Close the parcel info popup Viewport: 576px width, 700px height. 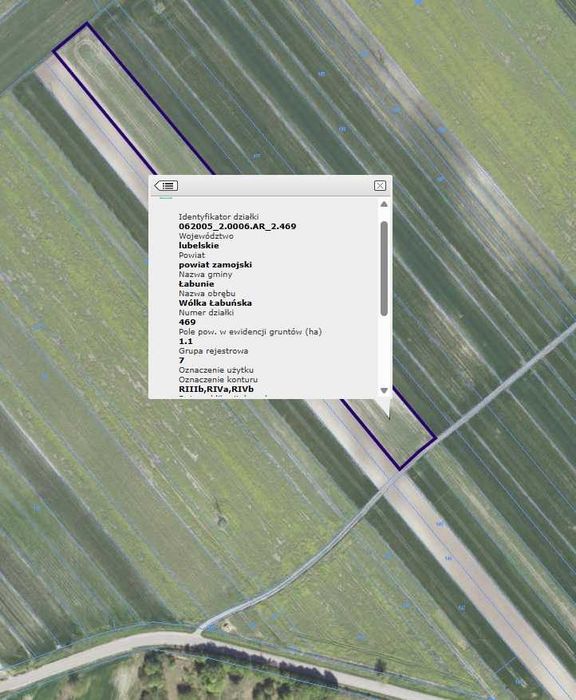(380, 185)
